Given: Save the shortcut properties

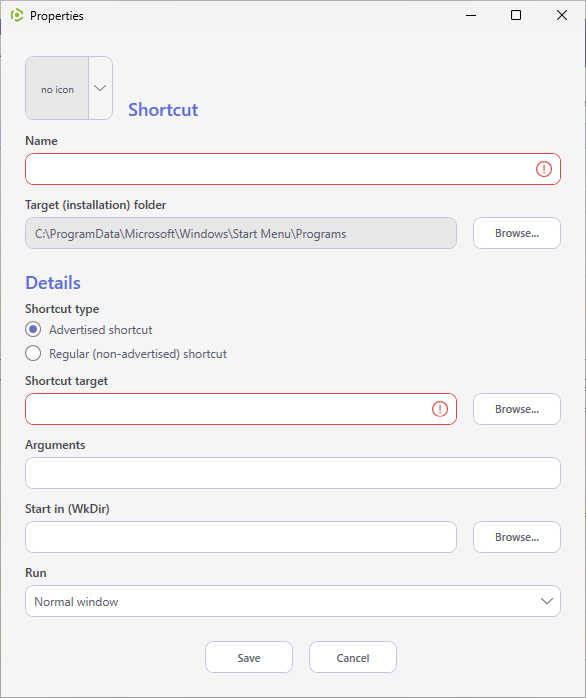Looking at the screenshot, I should pos(249,657).
